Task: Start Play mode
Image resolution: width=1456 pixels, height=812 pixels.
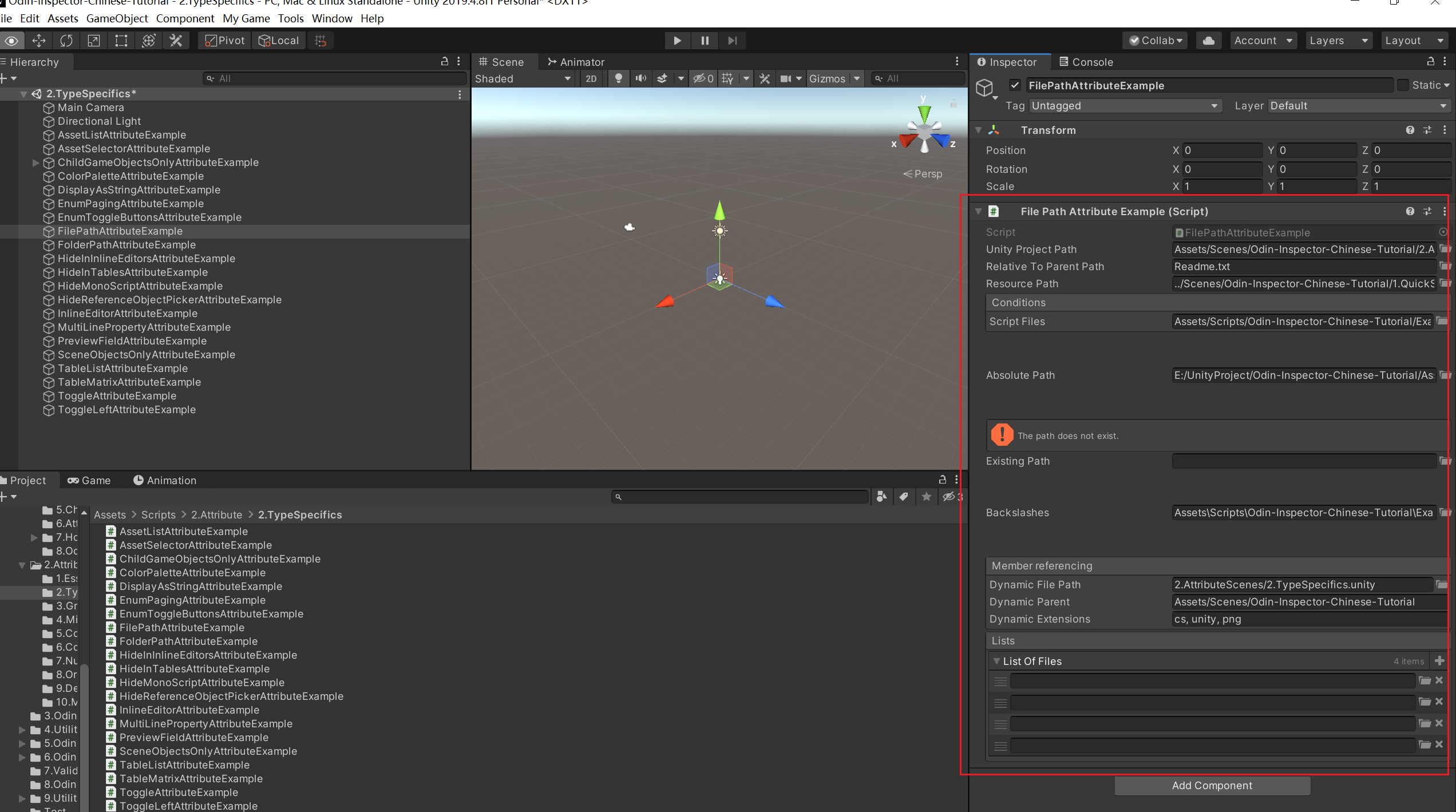Action: [677, 41]
